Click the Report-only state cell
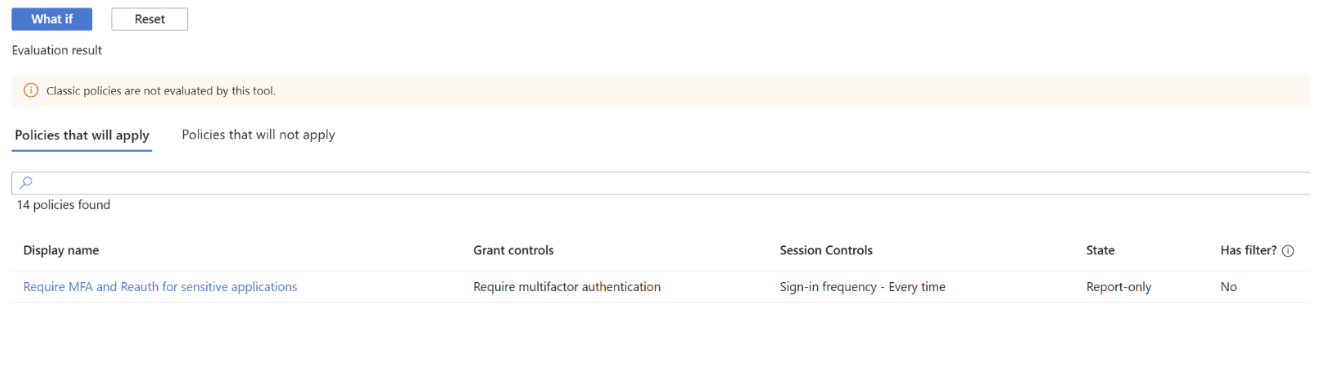Image resolution: width=1328 pixels, height=370 pixels. click(1119, 287)
